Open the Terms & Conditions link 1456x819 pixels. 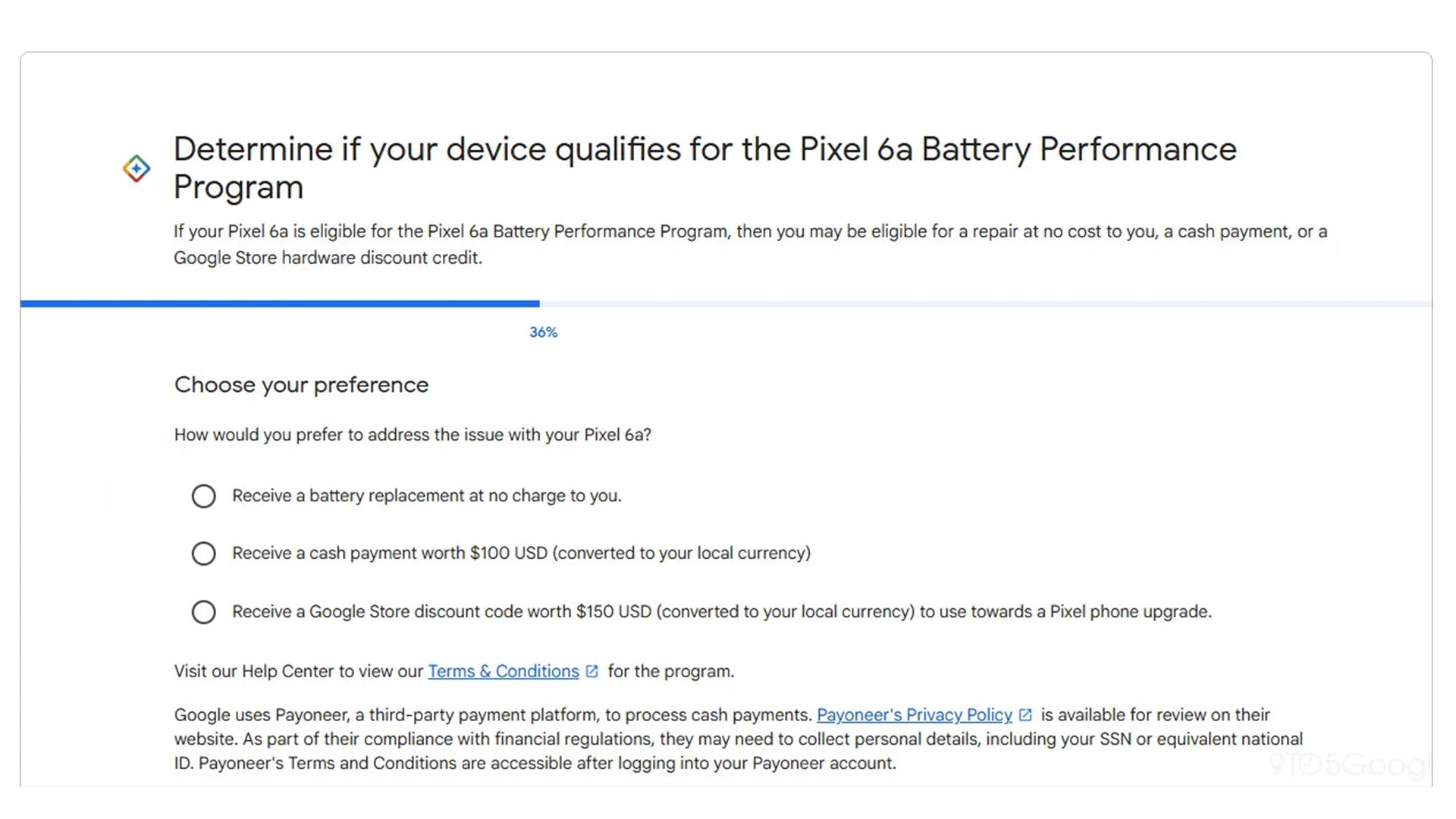point(503,672)
